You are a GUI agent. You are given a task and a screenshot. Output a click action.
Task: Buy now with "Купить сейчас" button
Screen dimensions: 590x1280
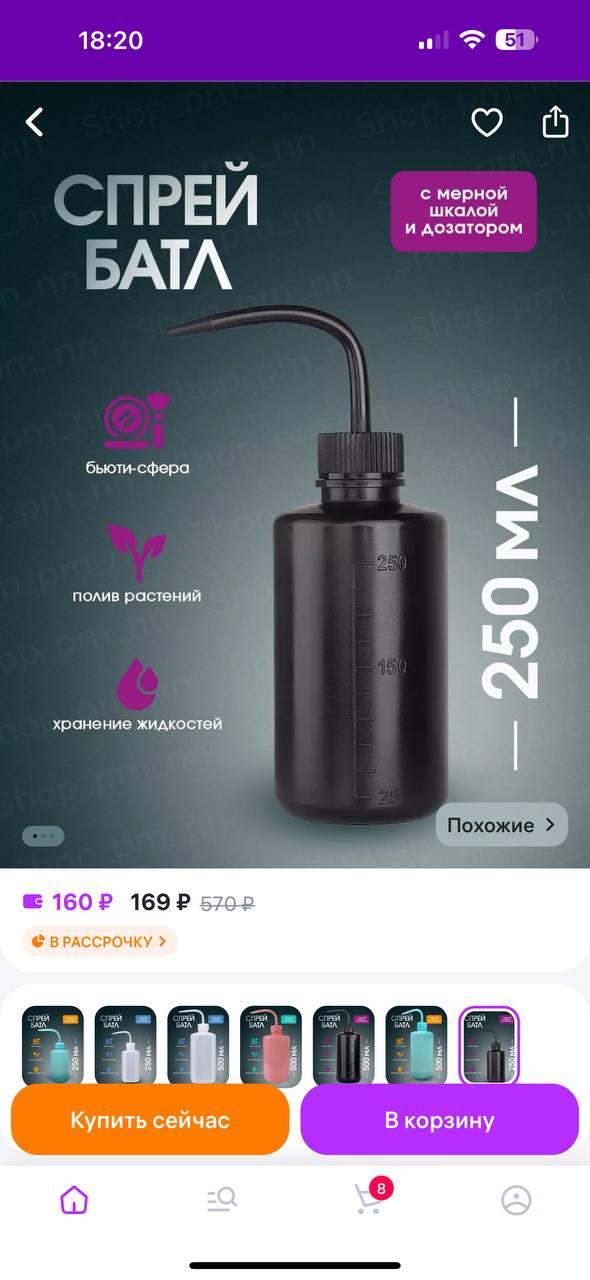click(x=150, y=1120)
